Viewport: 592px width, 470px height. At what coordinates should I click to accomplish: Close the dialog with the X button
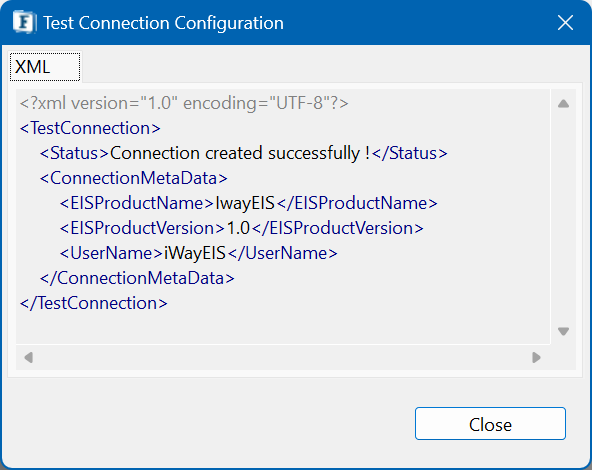(565, 23)
